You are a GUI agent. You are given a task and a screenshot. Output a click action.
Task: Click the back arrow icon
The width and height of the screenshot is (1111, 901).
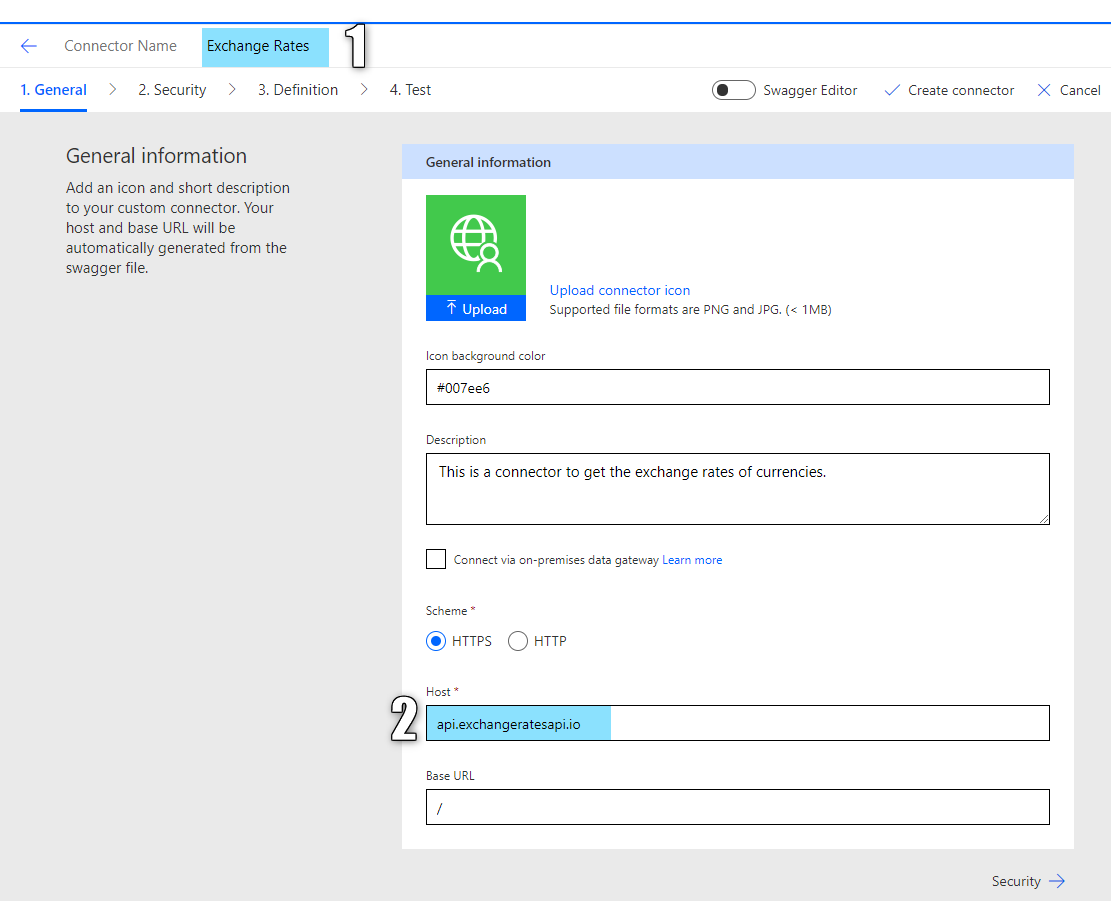point(28,46)
